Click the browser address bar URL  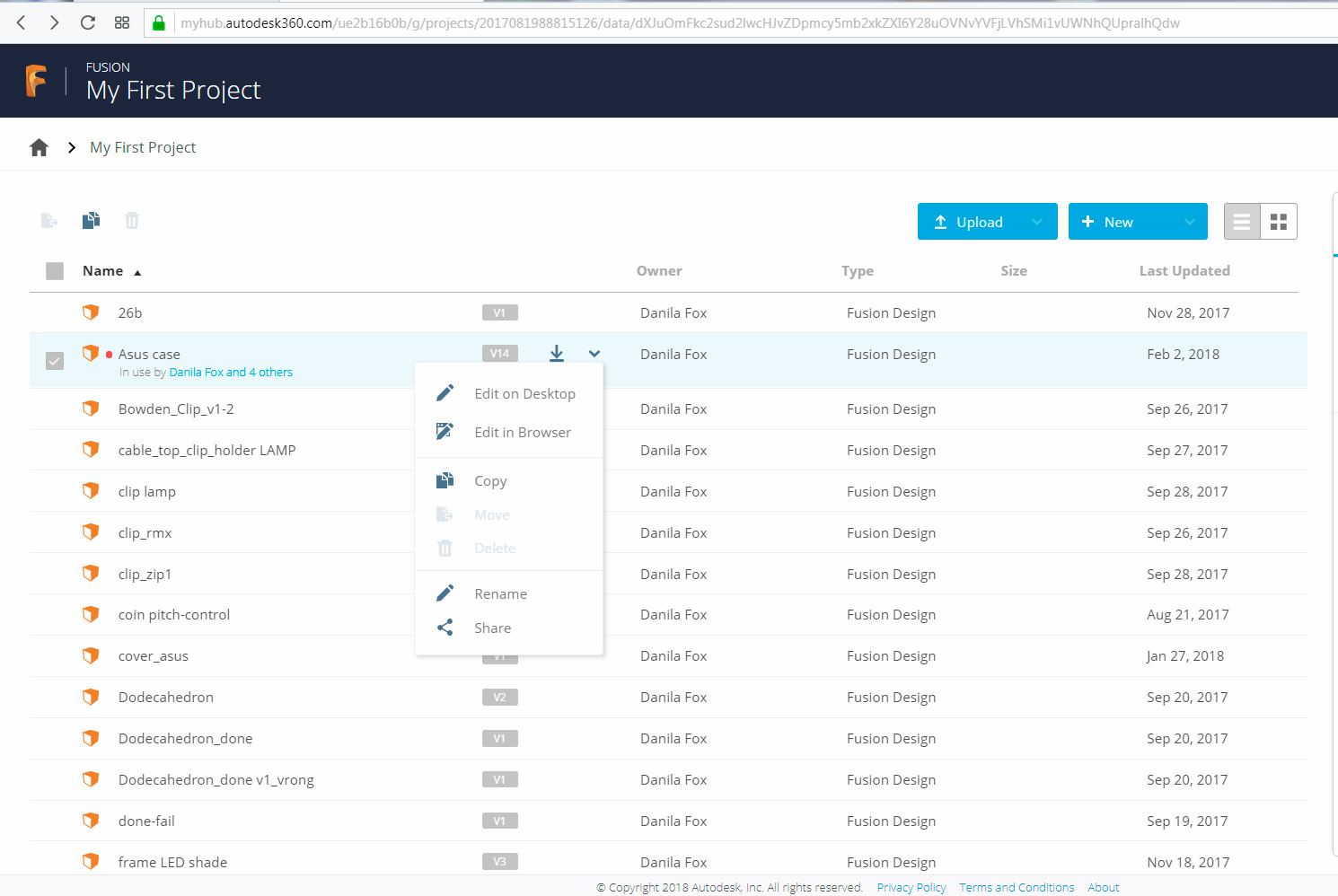click(680, 22)
